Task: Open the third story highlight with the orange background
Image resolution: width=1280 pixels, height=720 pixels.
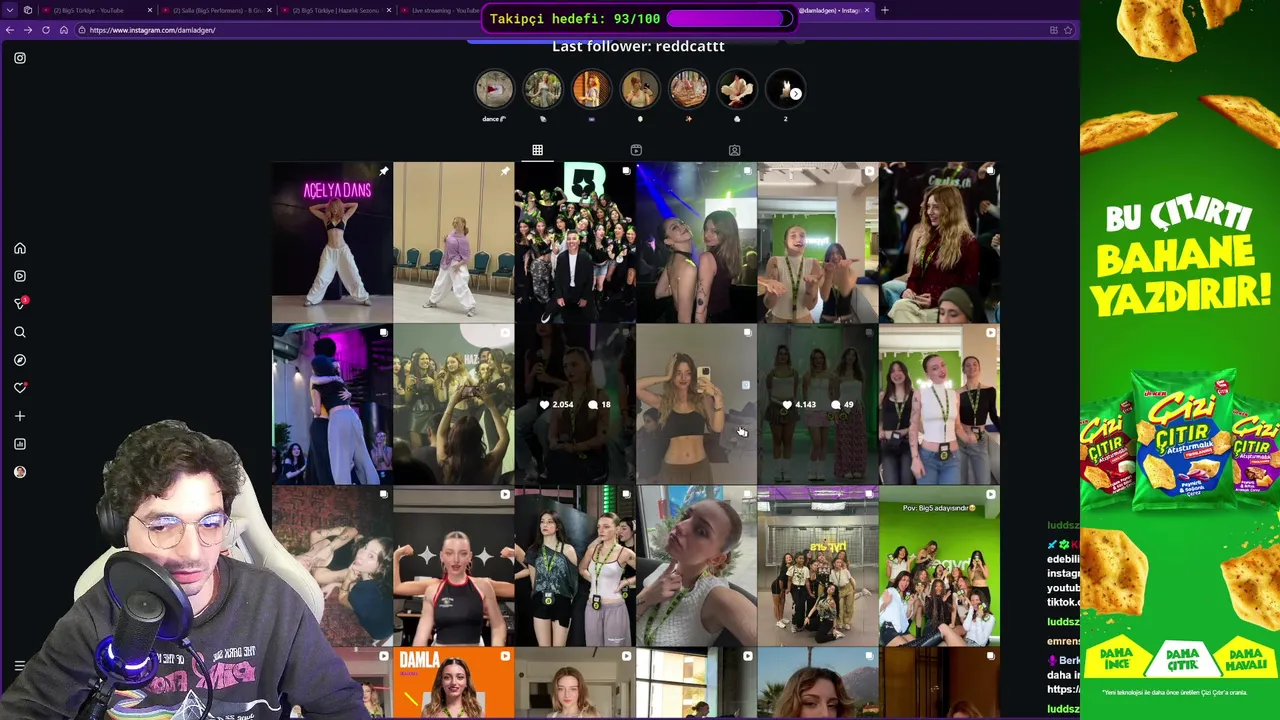Action: point(591,91)
